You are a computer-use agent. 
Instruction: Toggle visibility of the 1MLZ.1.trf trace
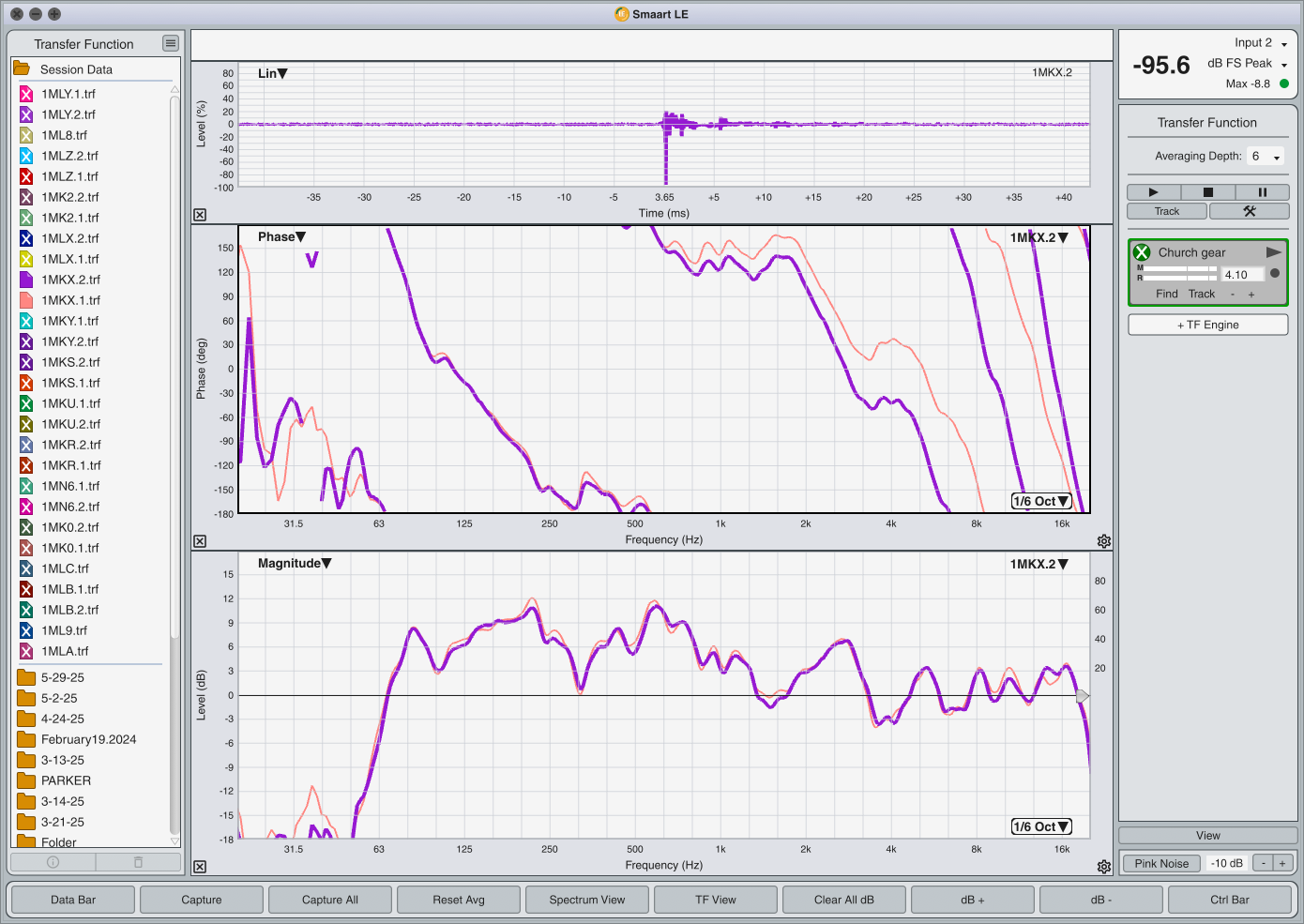pyautogui.click(x=26, y=176)
